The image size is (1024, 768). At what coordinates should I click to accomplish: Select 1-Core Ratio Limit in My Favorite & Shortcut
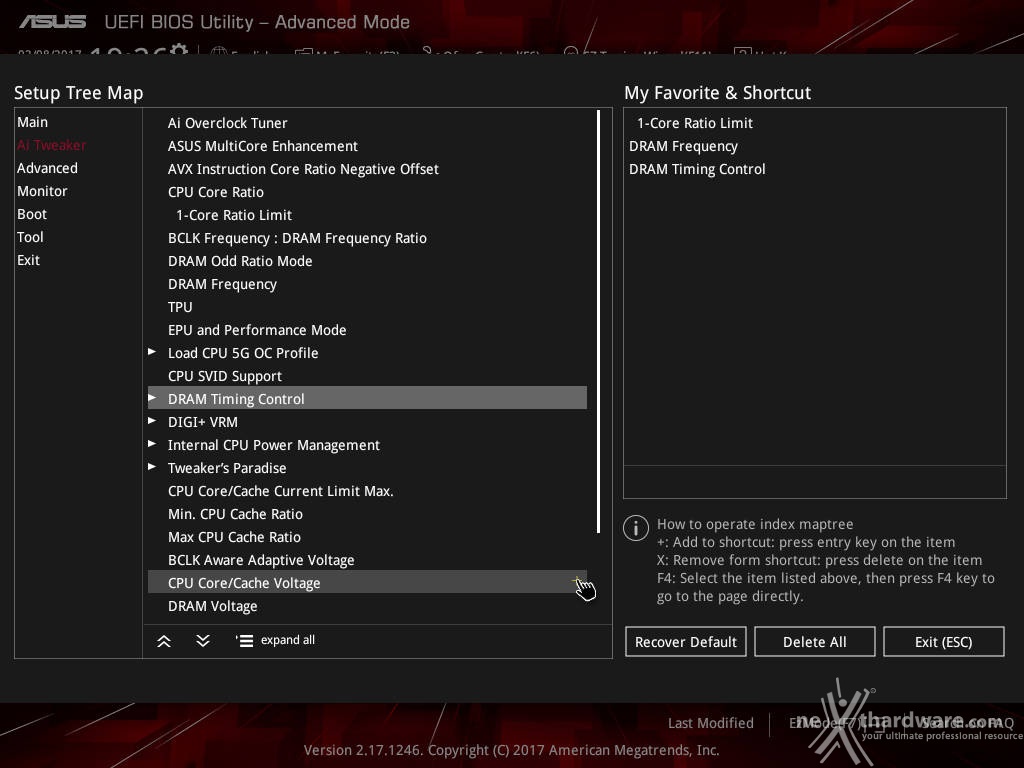click(x=695, y=123)
